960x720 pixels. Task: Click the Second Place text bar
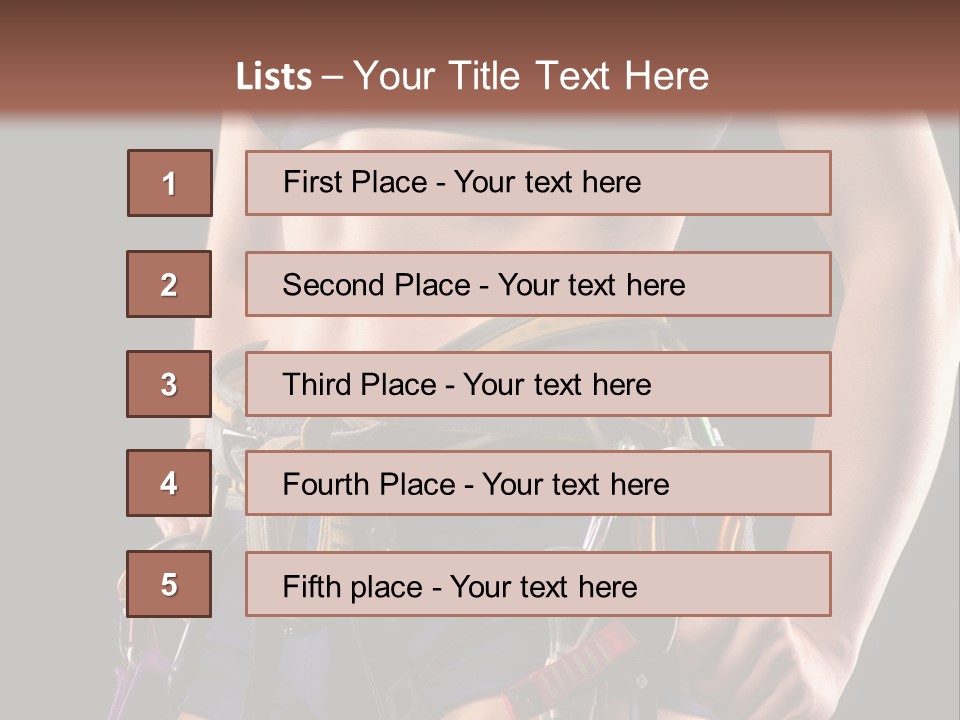click(x=538, y=284)
